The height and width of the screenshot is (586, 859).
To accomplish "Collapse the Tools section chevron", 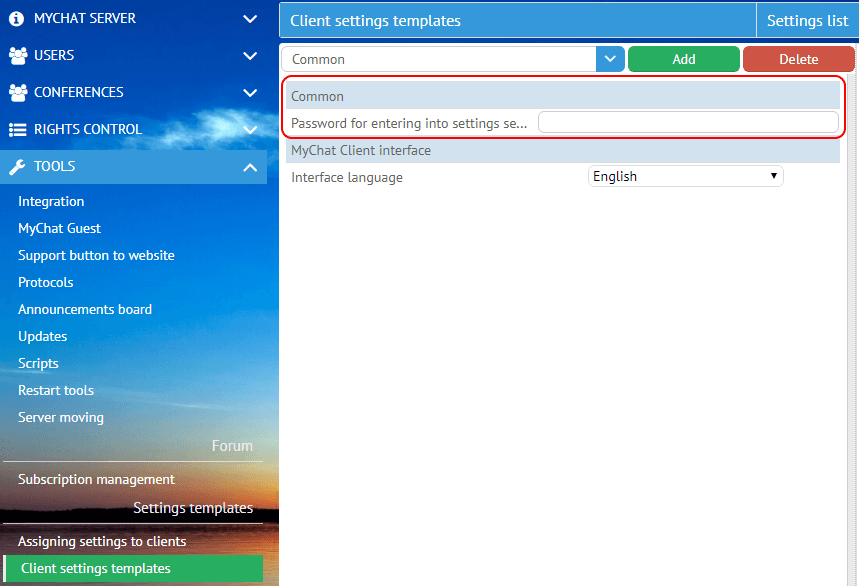I will 250,166.
